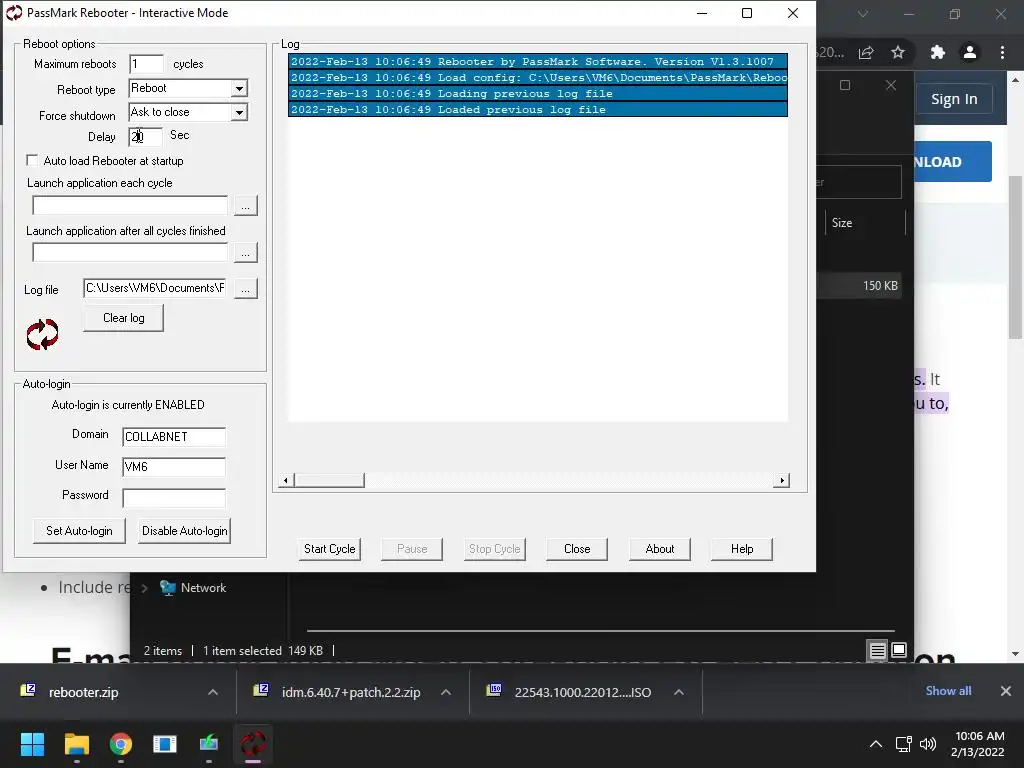Click Disable Auto-login
Viewport: 1024px width, 768px height.
click(x=185, y=531)
